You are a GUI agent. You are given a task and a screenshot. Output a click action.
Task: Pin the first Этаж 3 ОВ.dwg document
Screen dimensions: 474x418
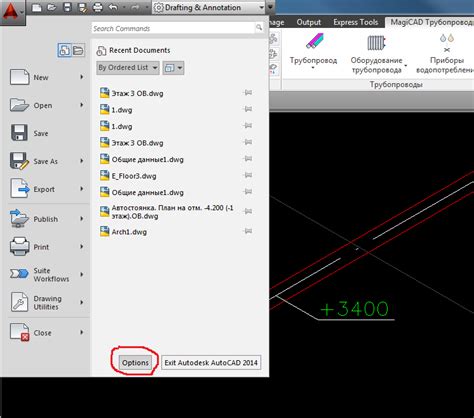coord(248,93)
